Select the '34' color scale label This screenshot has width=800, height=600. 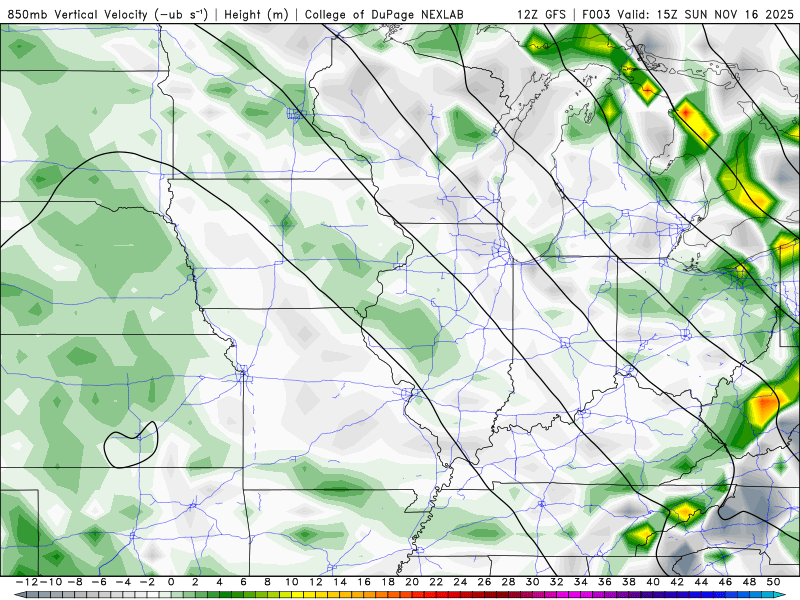pos(581,582)
